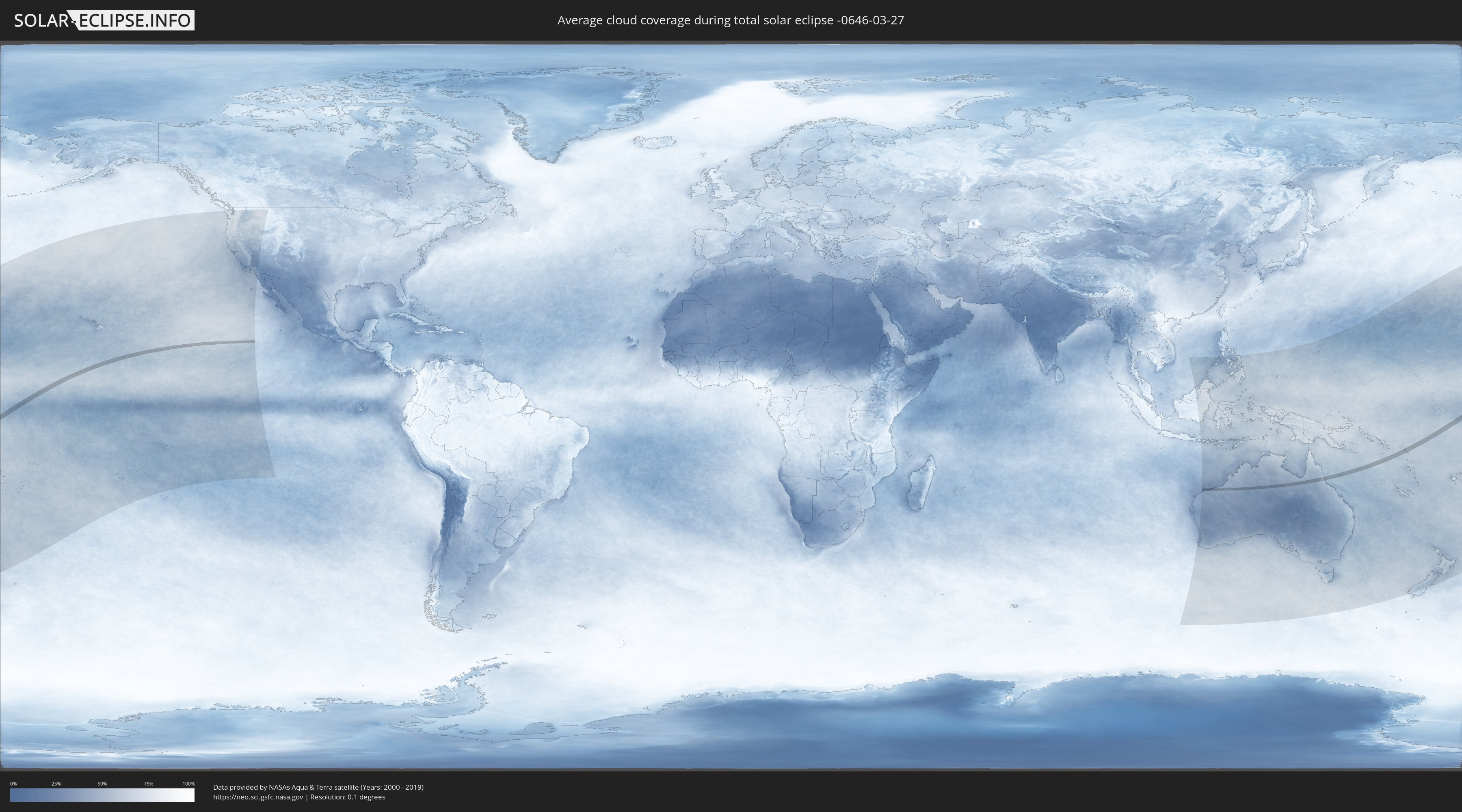The height and width of the screenshot is (812, 1462).
Task: Click the 'Resolution: 0.1 degrees' text
Action: point(348,797)
